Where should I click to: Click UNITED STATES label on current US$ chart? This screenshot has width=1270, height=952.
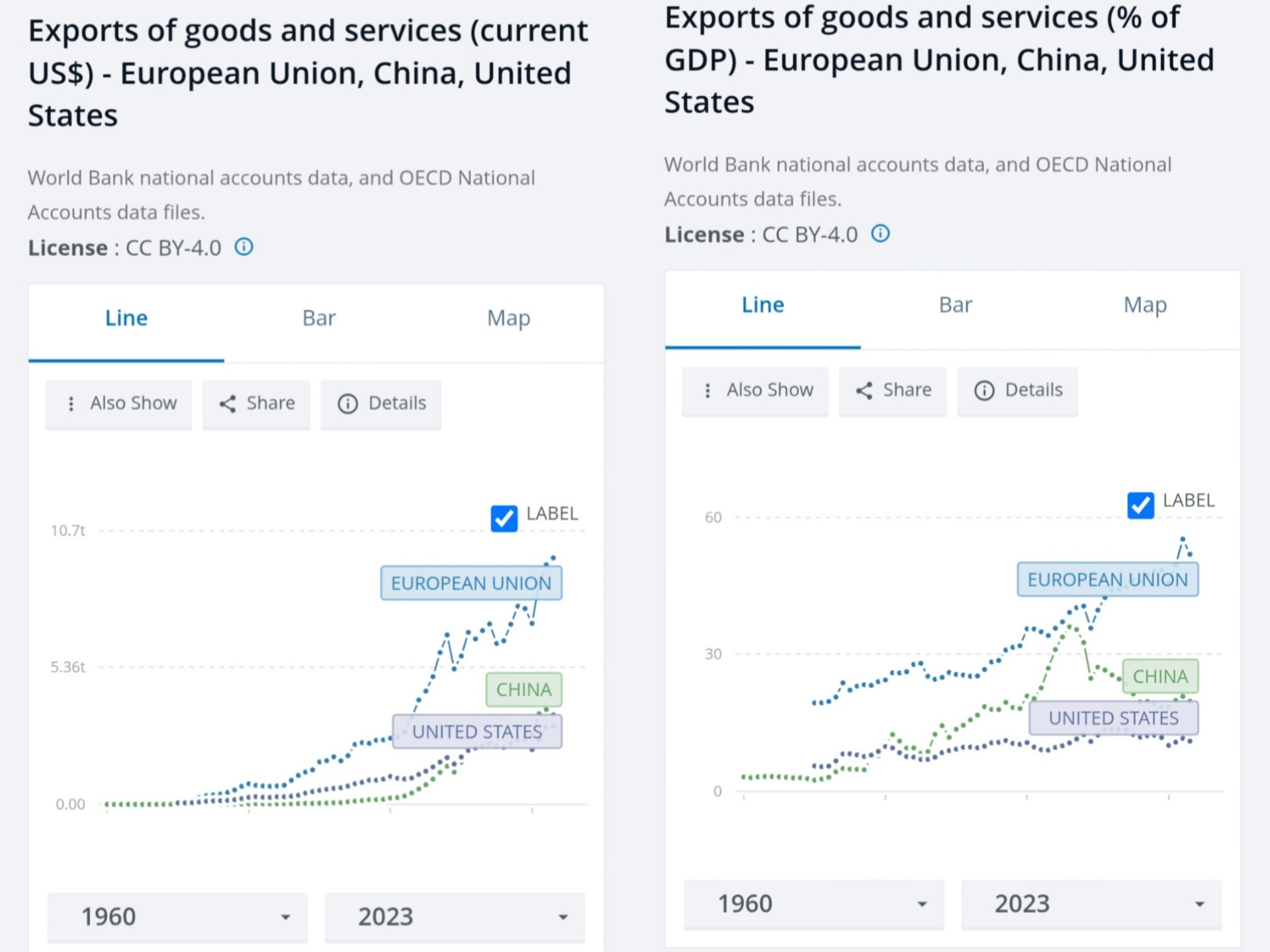click(x=477, y=732)
